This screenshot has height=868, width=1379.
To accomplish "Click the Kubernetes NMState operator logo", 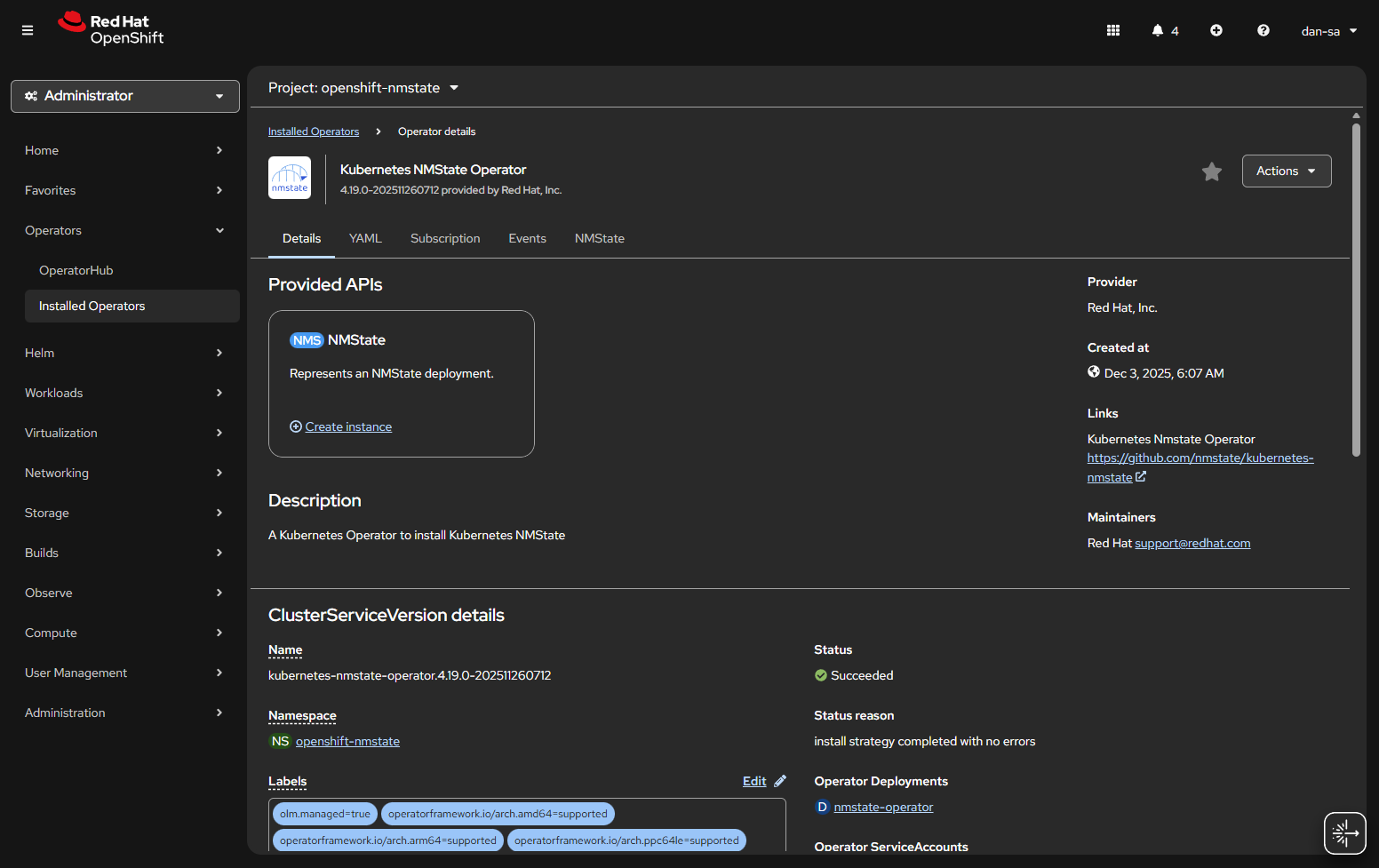I will pyautogui.click(x=290, y=178).
